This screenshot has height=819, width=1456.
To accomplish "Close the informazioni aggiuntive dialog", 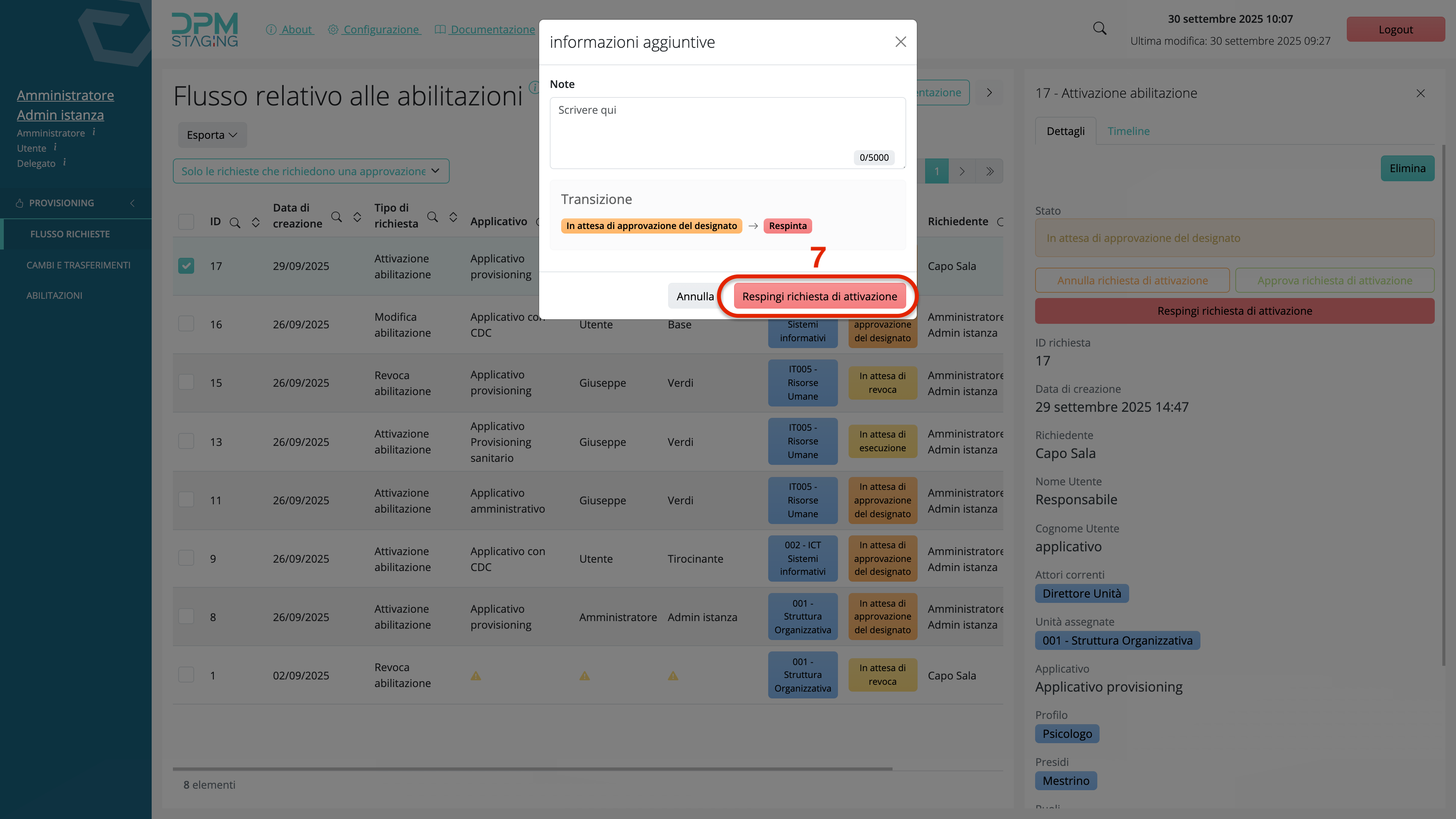I will coord(901,42).
